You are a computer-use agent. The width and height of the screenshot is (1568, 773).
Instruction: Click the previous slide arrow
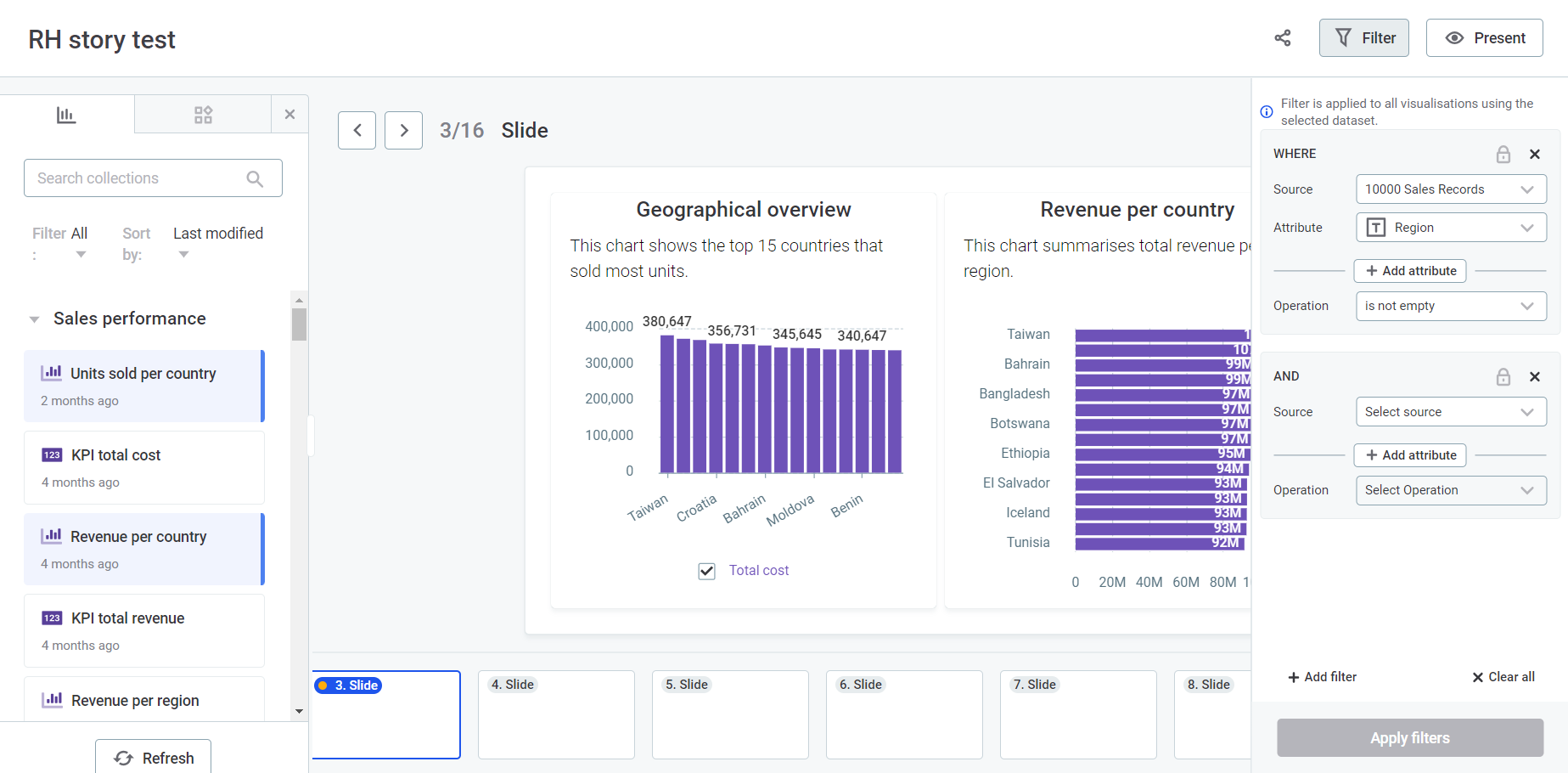[x=357, y=130]
